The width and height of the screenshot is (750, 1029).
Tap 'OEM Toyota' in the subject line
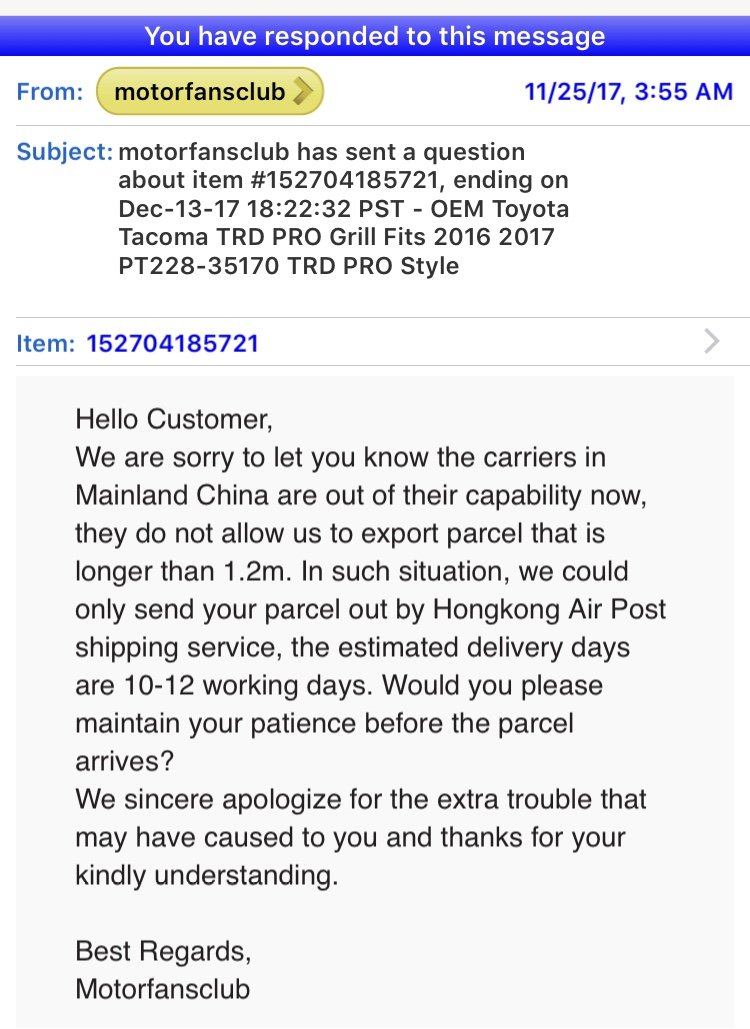(x=499, y=209)
